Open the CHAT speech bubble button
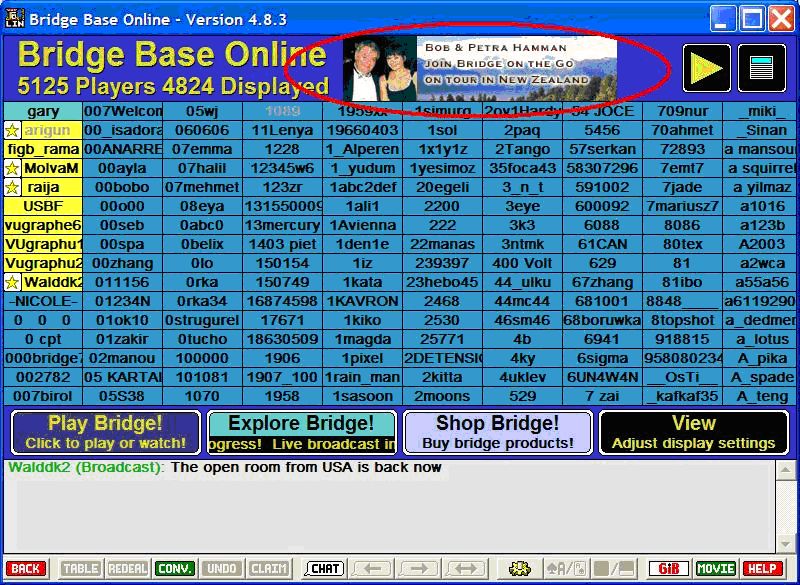This screenshot has height=585, width=800. coord(324,568)
